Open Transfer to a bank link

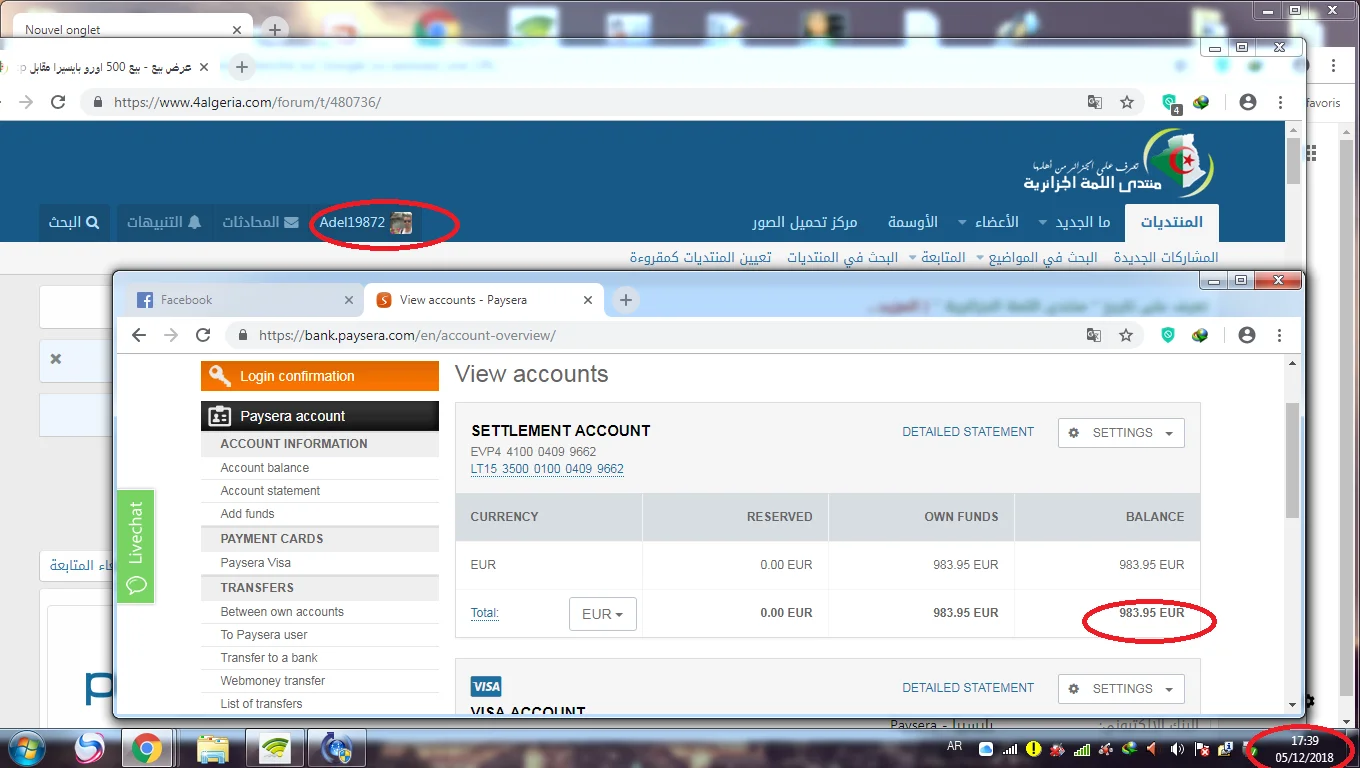tap(269, 658)
